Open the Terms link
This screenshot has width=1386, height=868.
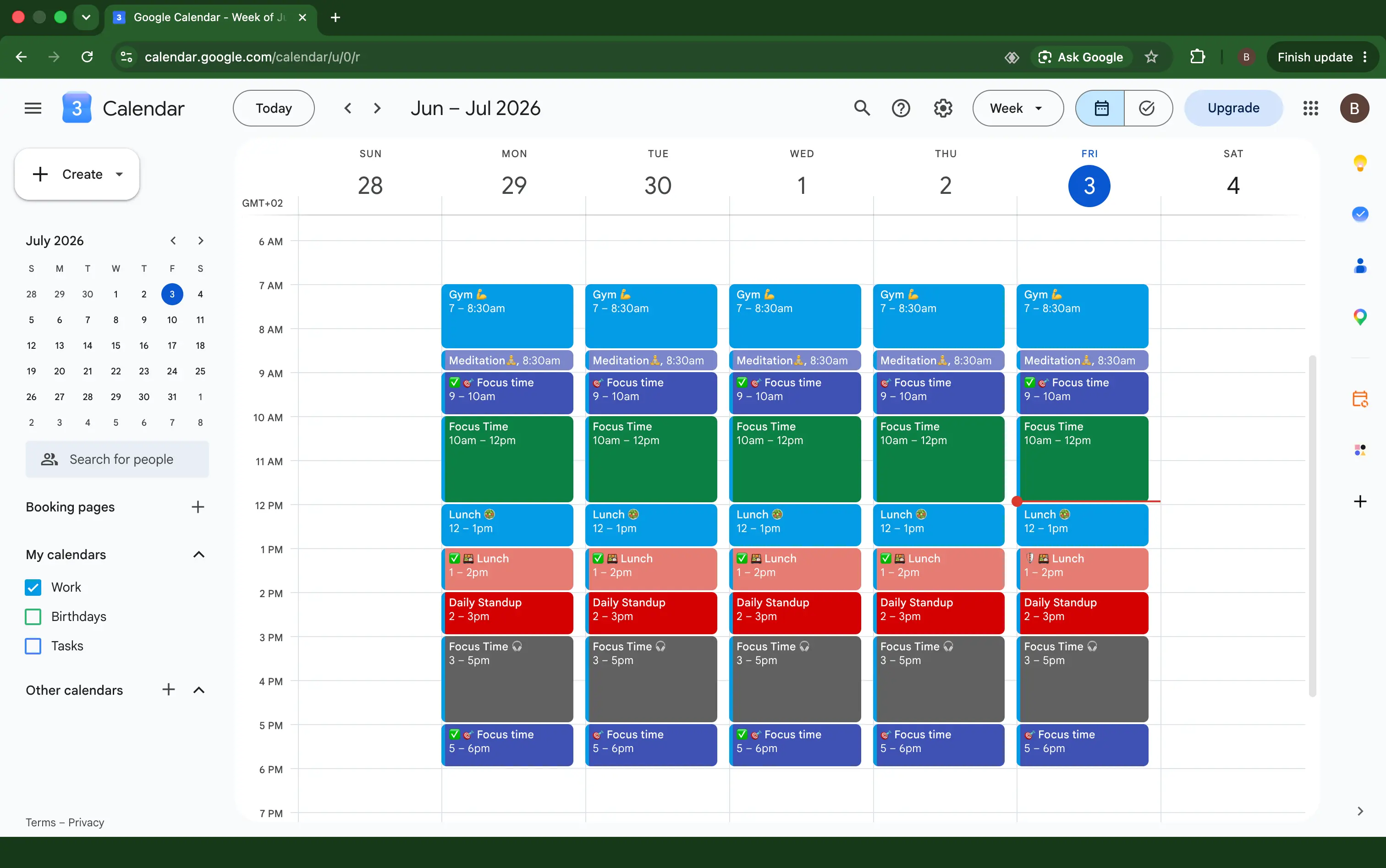coord(40,822)
